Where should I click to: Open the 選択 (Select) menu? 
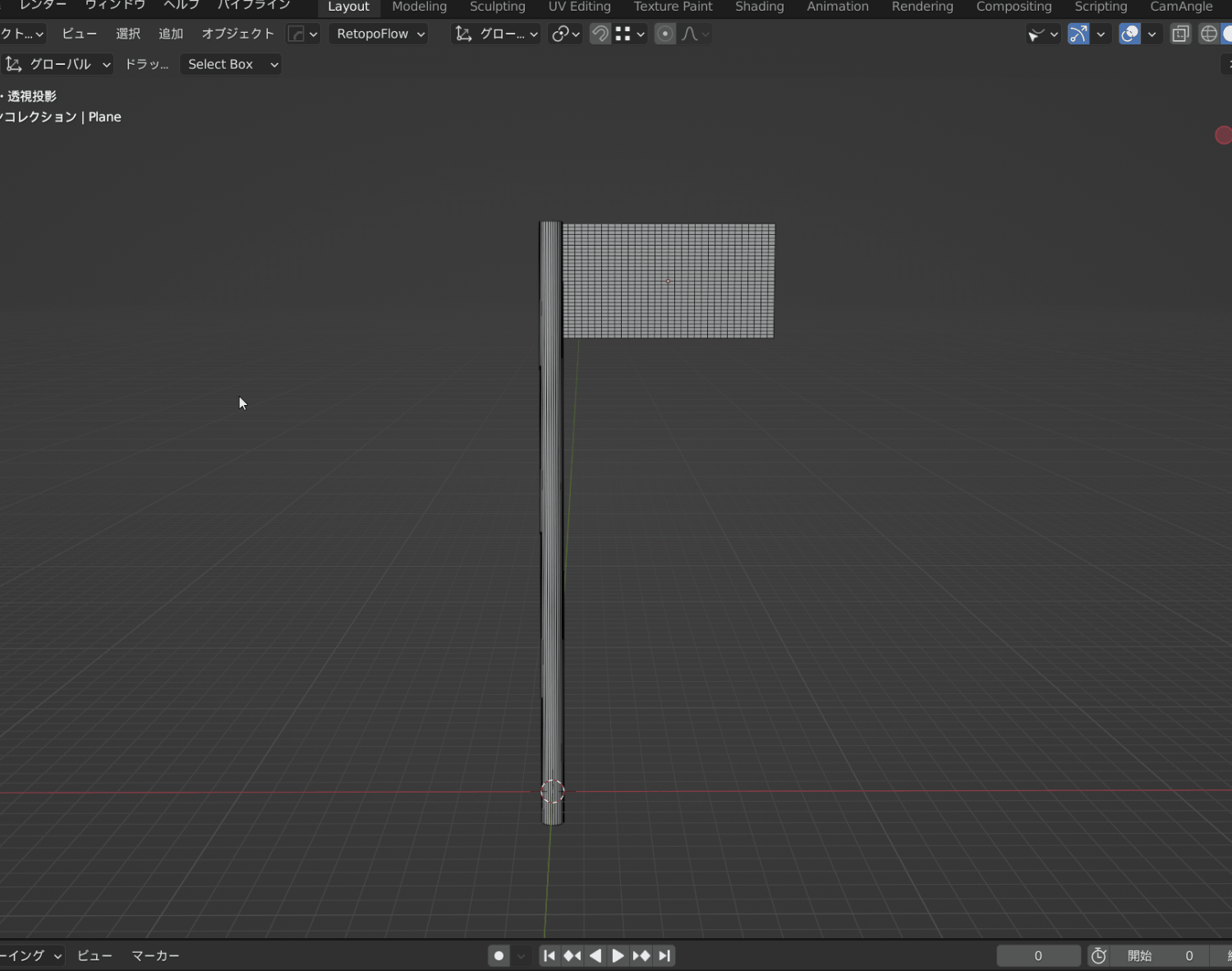click(128, 34)
